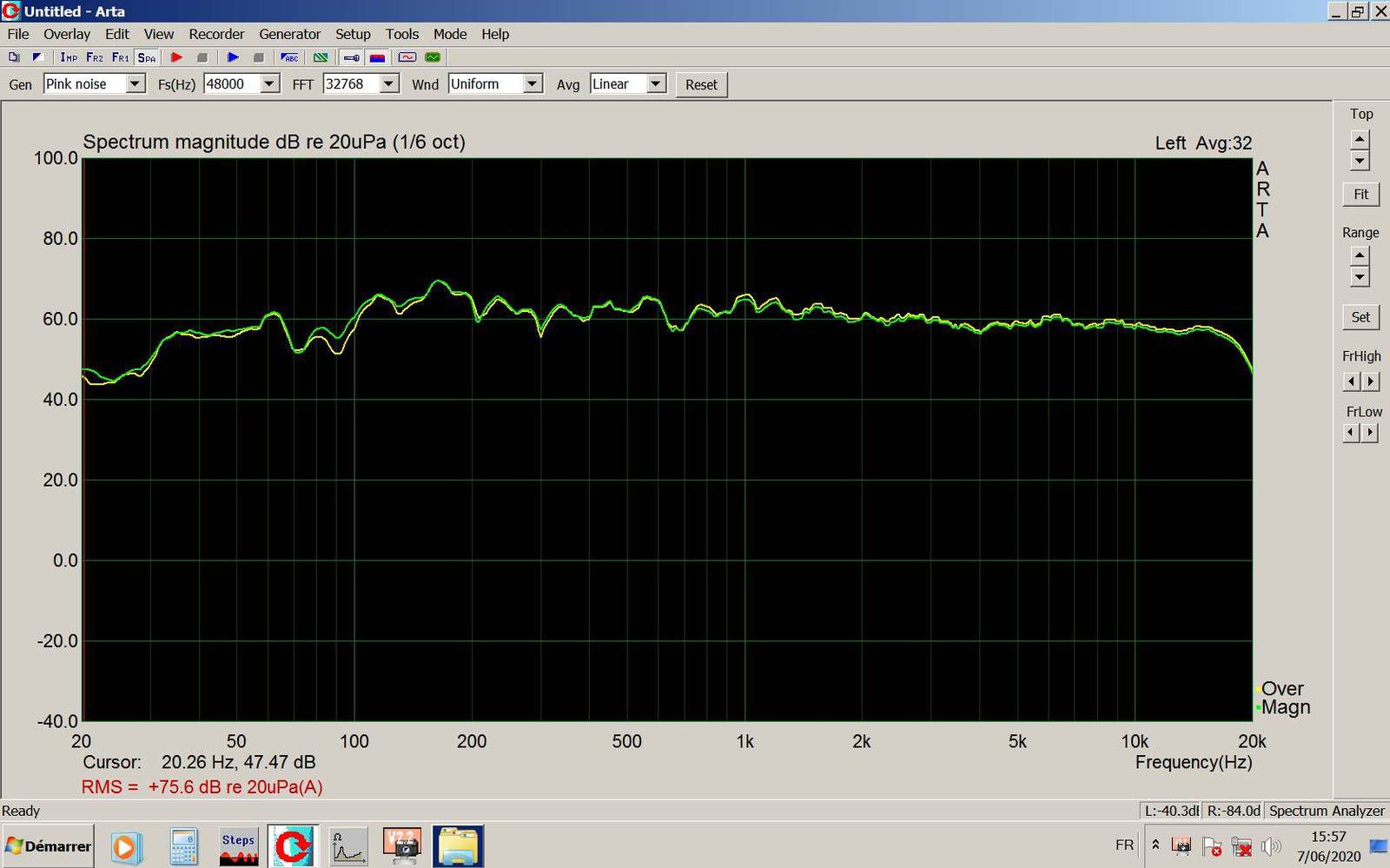Open the Help menu

[495, 34]
